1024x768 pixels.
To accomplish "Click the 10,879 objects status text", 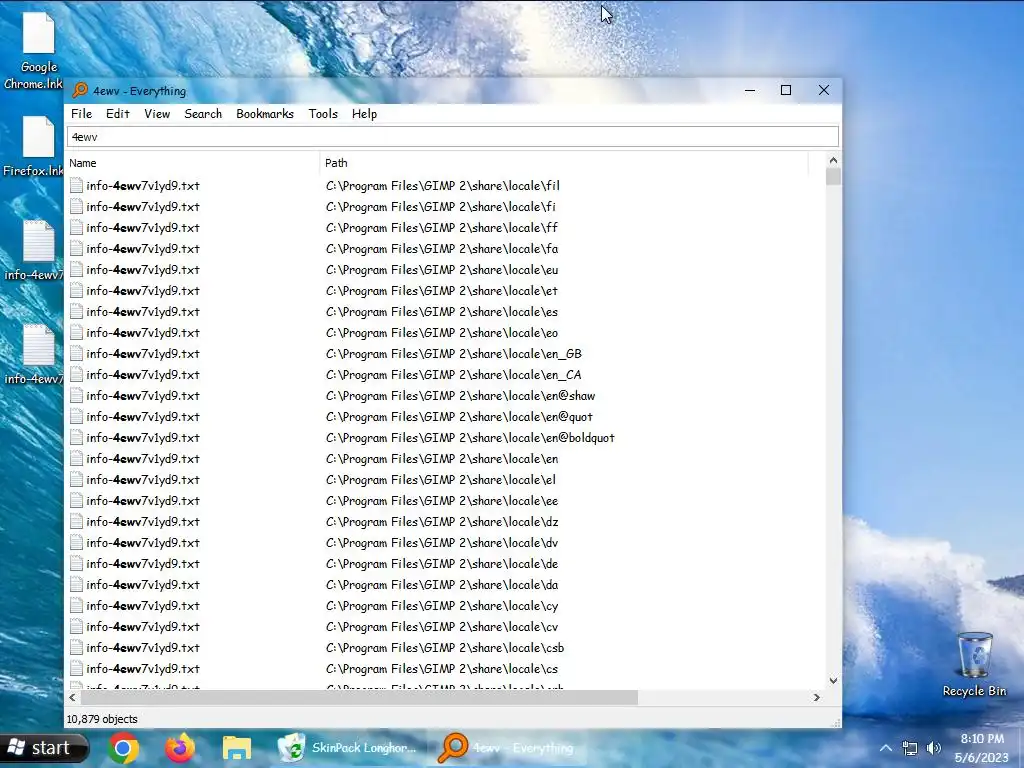I will click(x=102, y=719).
